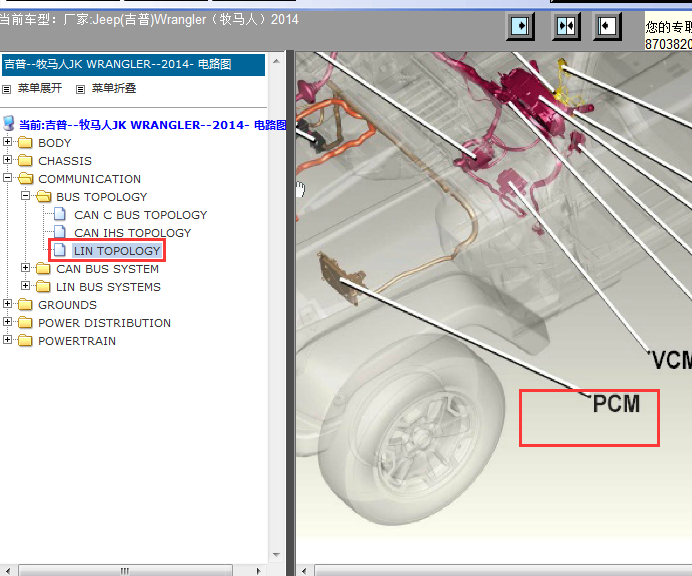Select the POWERTRAIN folder label
Viewport: 692px width, 576px height.
pyautogui.click(x=77, y=341)
